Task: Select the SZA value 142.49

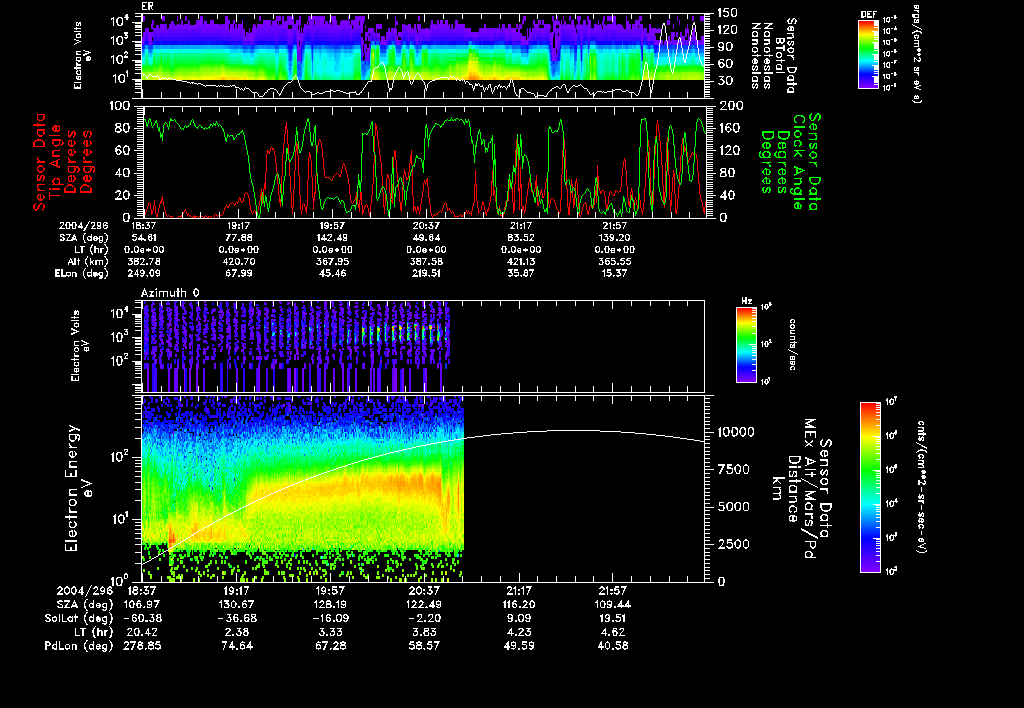Action: [331, 240]
